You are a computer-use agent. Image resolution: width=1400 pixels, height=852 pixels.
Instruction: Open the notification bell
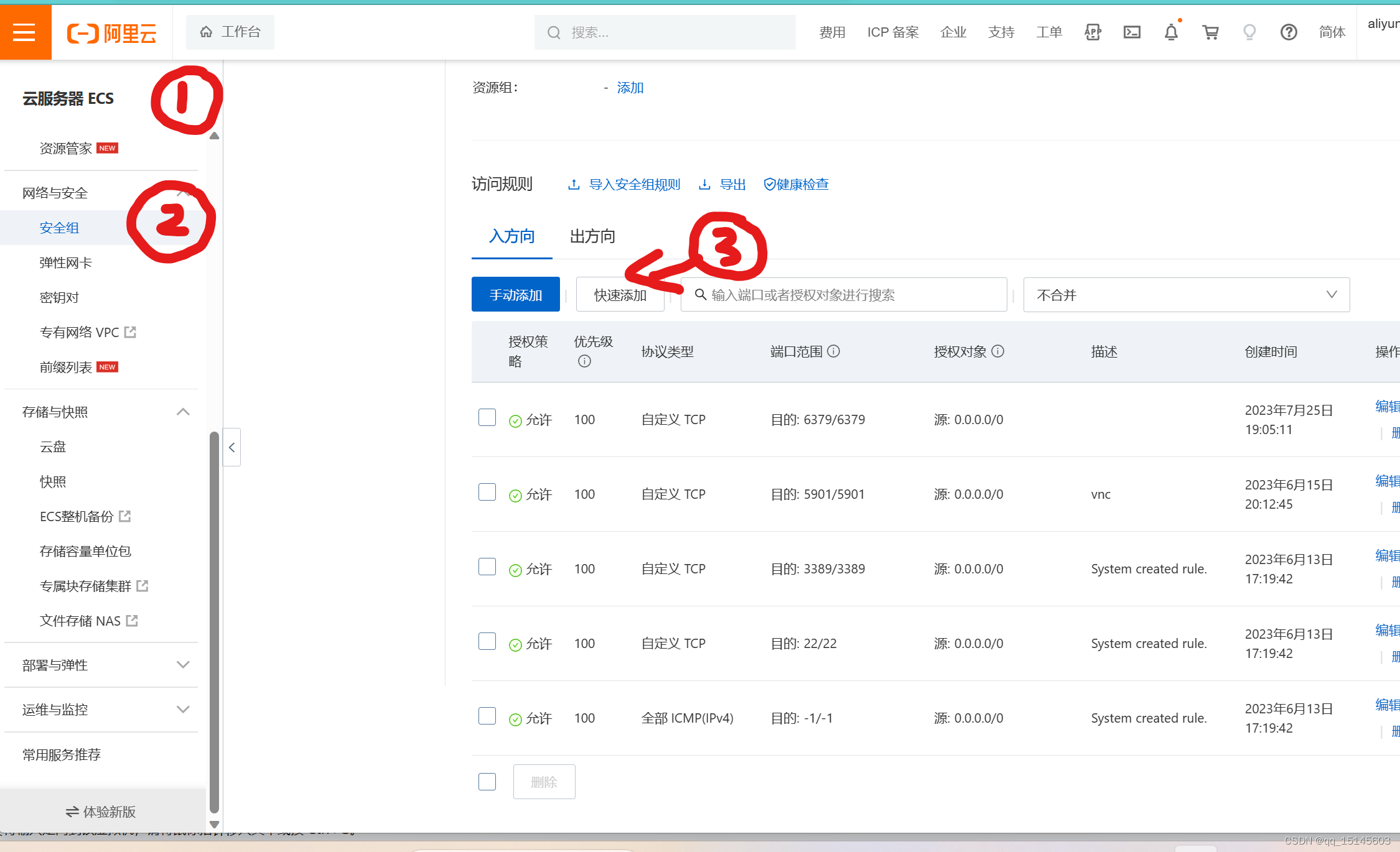(1170, 32)
